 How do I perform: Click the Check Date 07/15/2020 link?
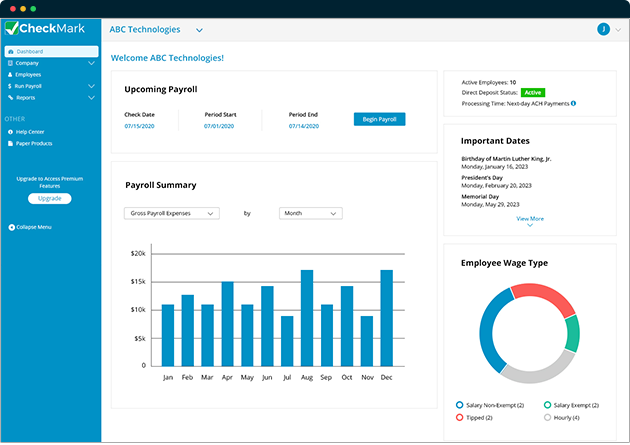point(139,126)
